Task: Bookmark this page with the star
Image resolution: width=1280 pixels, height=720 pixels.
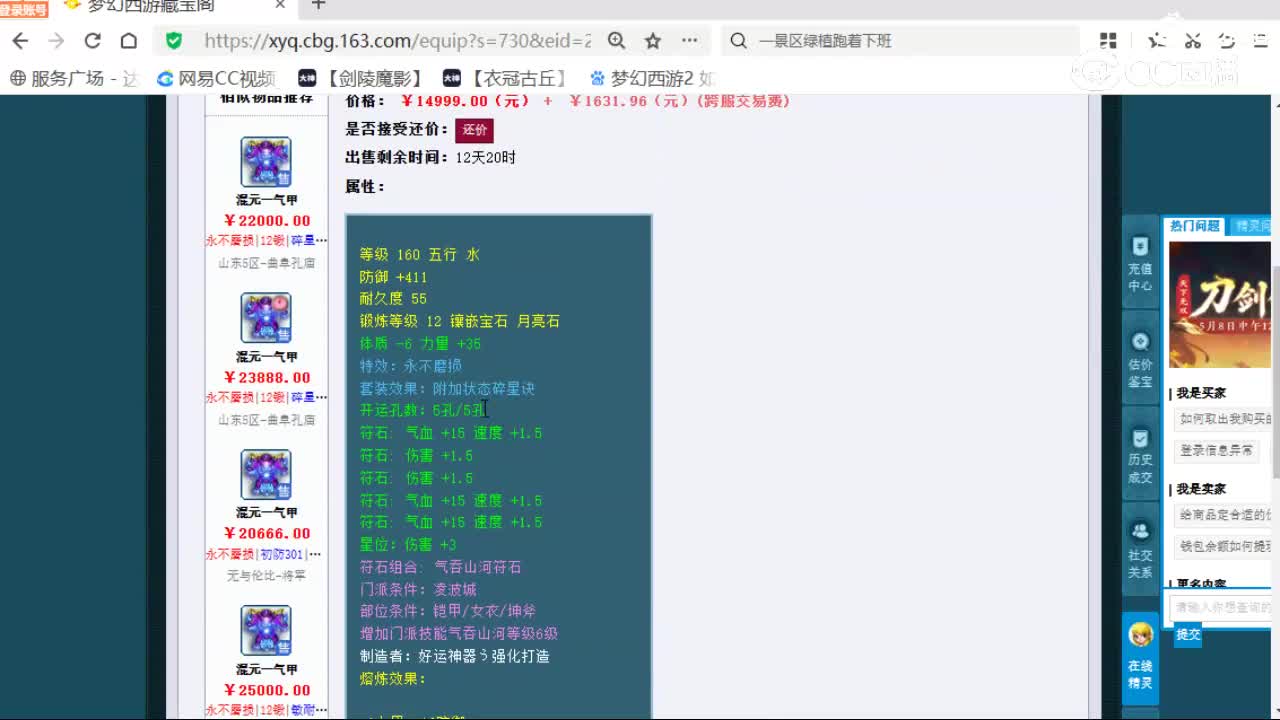Action: tap(653, 41)
